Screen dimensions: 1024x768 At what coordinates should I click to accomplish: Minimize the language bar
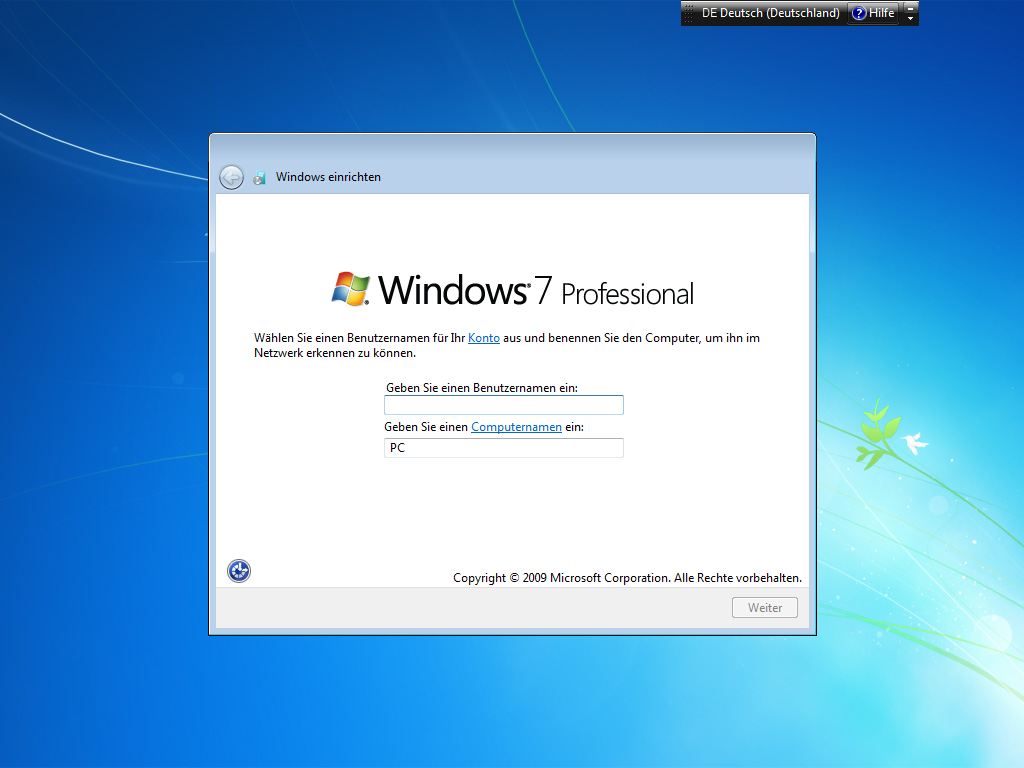pos(910,7)
